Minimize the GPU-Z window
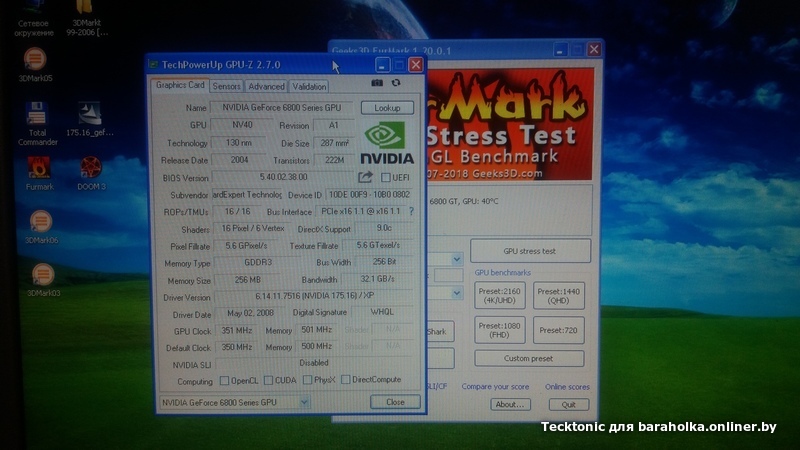This screenshot has height=450, width=800. pyautogui.click(x=383, y=65)
